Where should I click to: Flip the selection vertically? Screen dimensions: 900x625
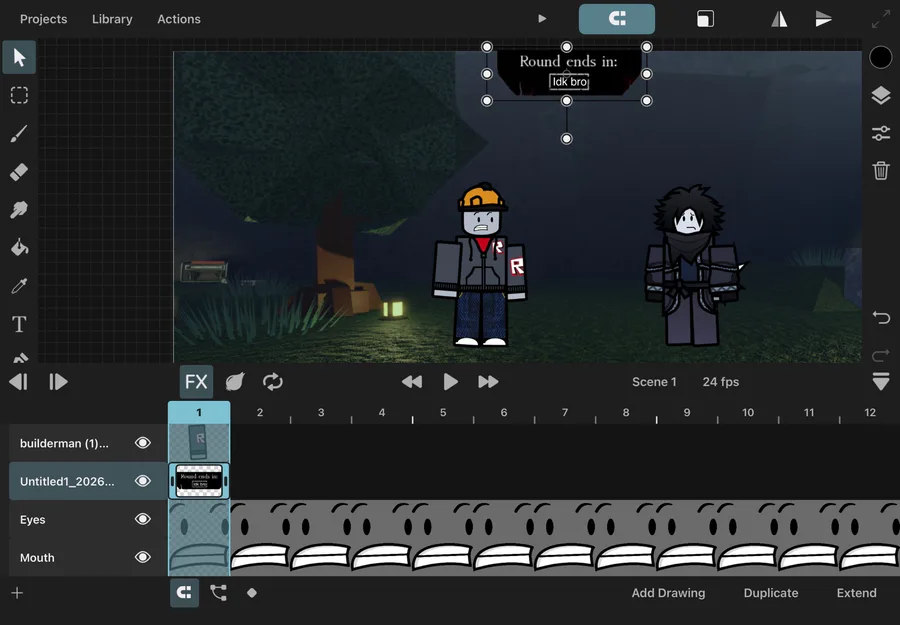[x=824, y=19]
